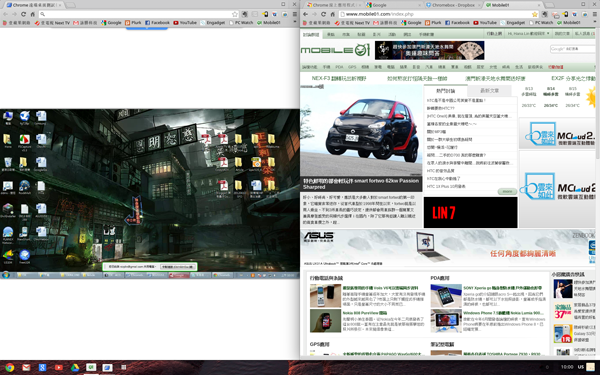600x375 pixels.
Task: Click the GPS category in Mobile01 nav
Action: pyautogui.click(x=352, y=67)
